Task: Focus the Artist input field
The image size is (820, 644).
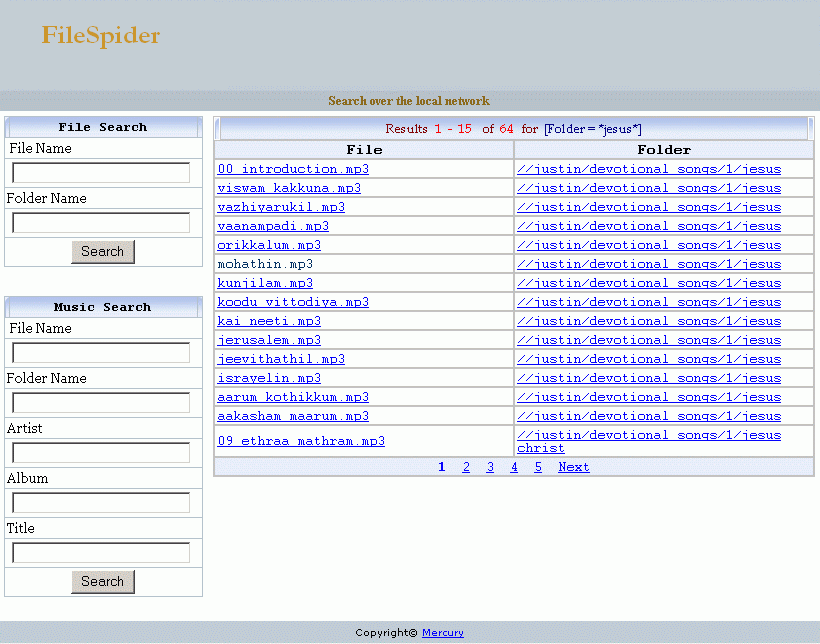Action: point(101,453)
